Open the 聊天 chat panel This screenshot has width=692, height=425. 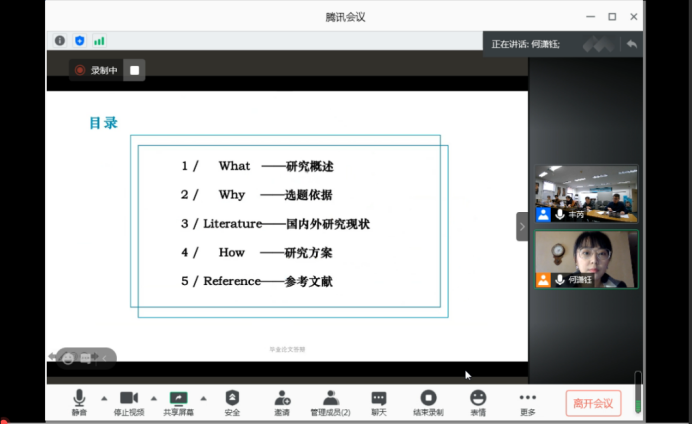(379, 402)
